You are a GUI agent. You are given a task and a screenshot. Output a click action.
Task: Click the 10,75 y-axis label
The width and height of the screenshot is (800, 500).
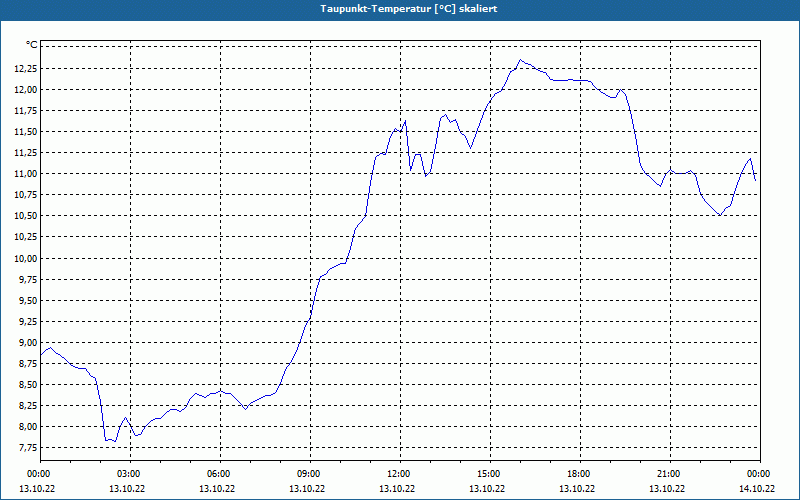26,194
